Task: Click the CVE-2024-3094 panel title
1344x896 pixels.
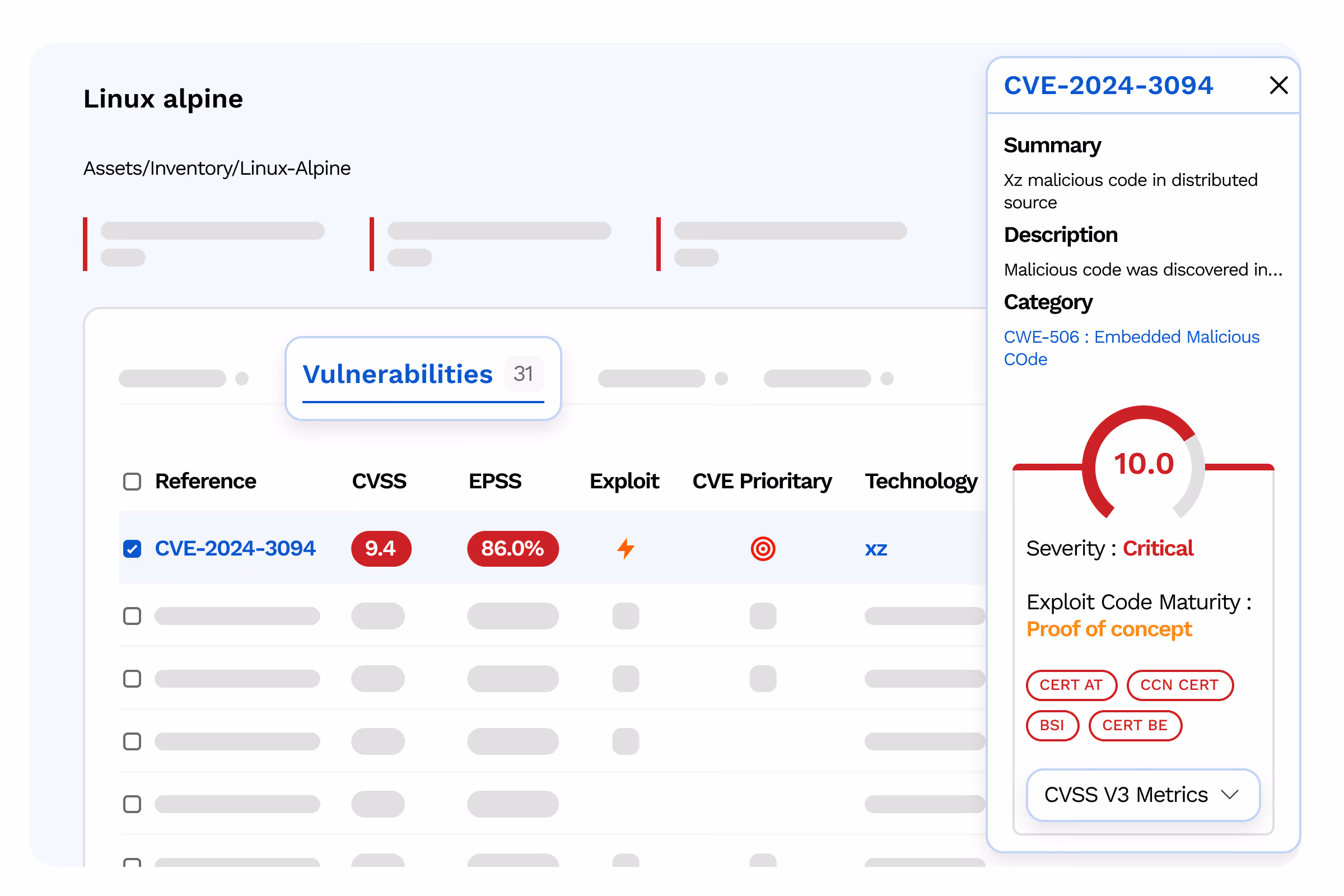Action: pos(1108,86)
